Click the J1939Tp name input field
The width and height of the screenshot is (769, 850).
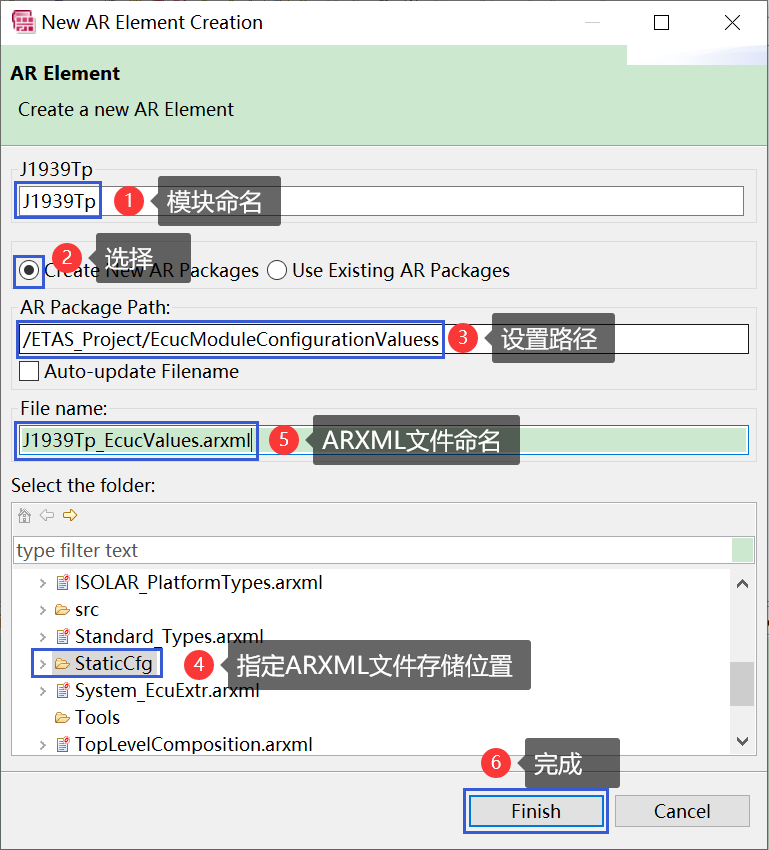[x=381, y=201]
